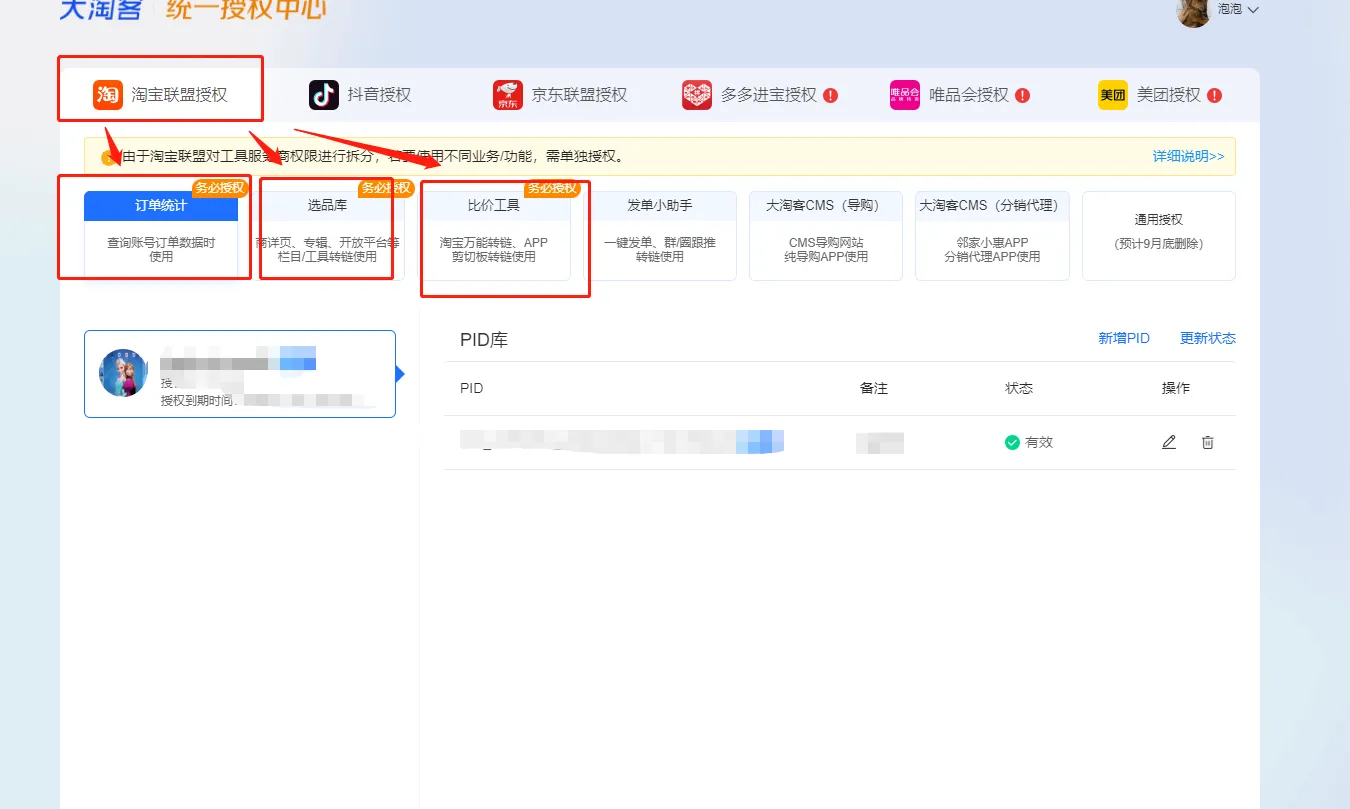
Task: Switch to 抖音授权 tab
Action: point(379,95)
